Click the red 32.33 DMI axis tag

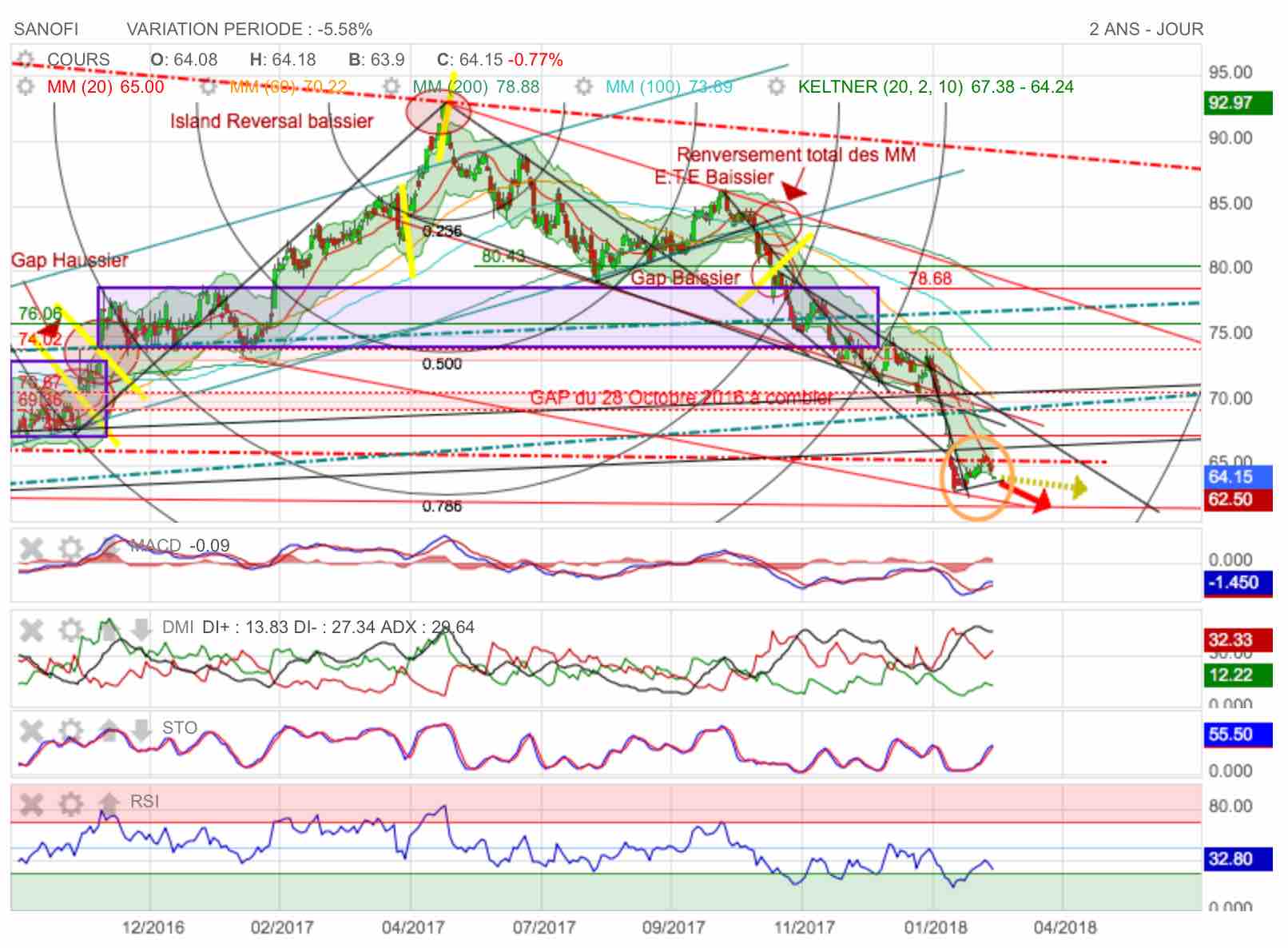1237,640
